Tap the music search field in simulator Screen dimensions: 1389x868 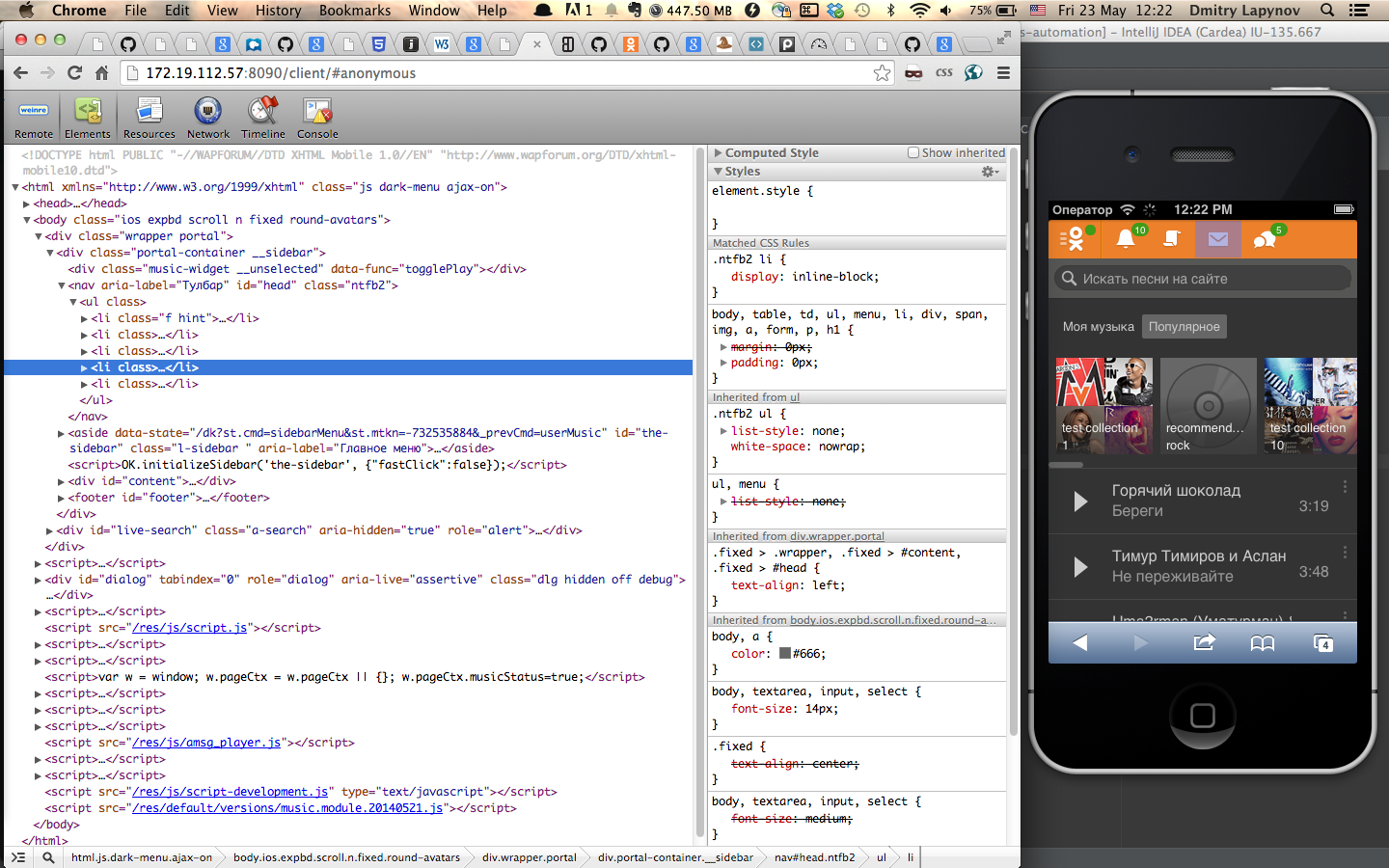[x=1202, y=279]
